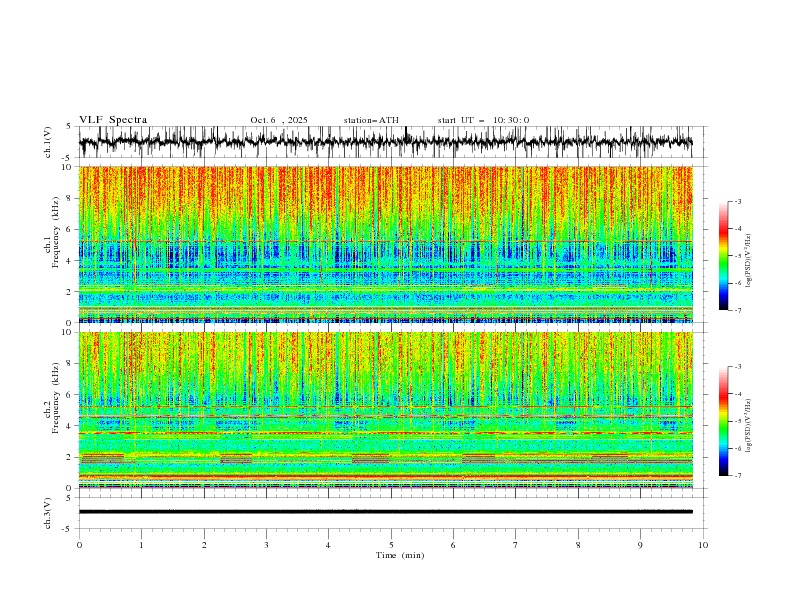792x612 pixels.
Task: Click the upper ch.1 PSD color bar
Action: [723, 256]
